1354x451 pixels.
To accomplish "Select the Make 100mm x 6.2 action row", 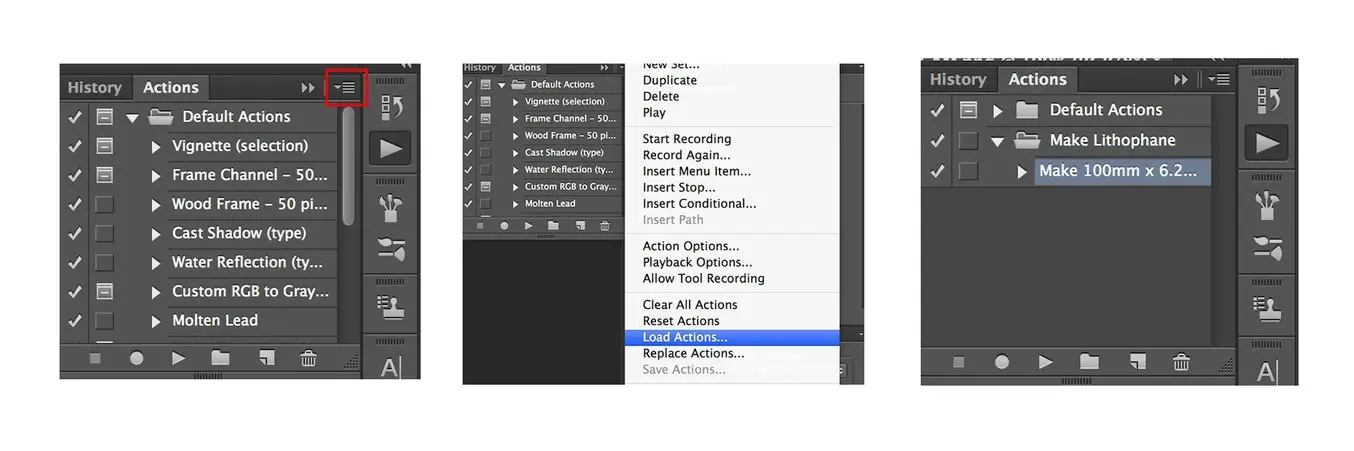I will click(x=1120, y=171).
